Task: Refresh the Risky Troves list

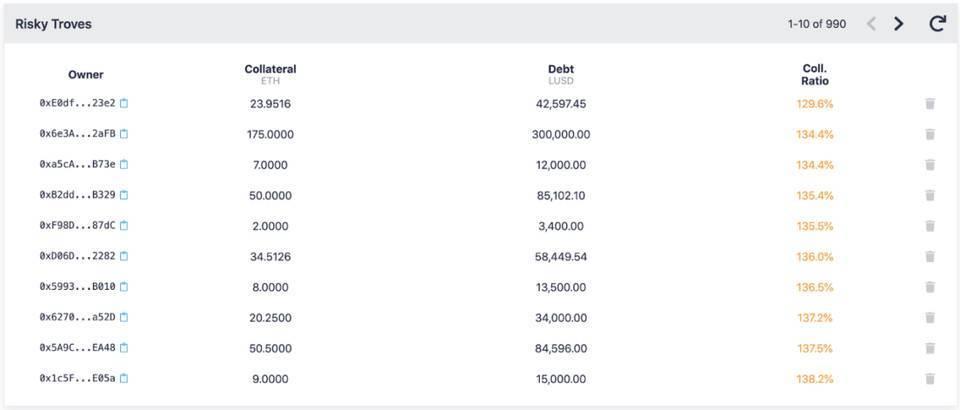Action: 937,23
